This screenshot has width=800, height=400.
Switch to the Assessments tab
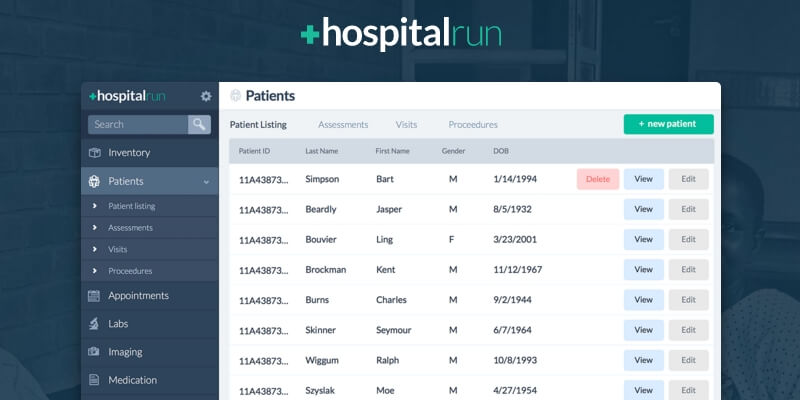click(343, 125)
